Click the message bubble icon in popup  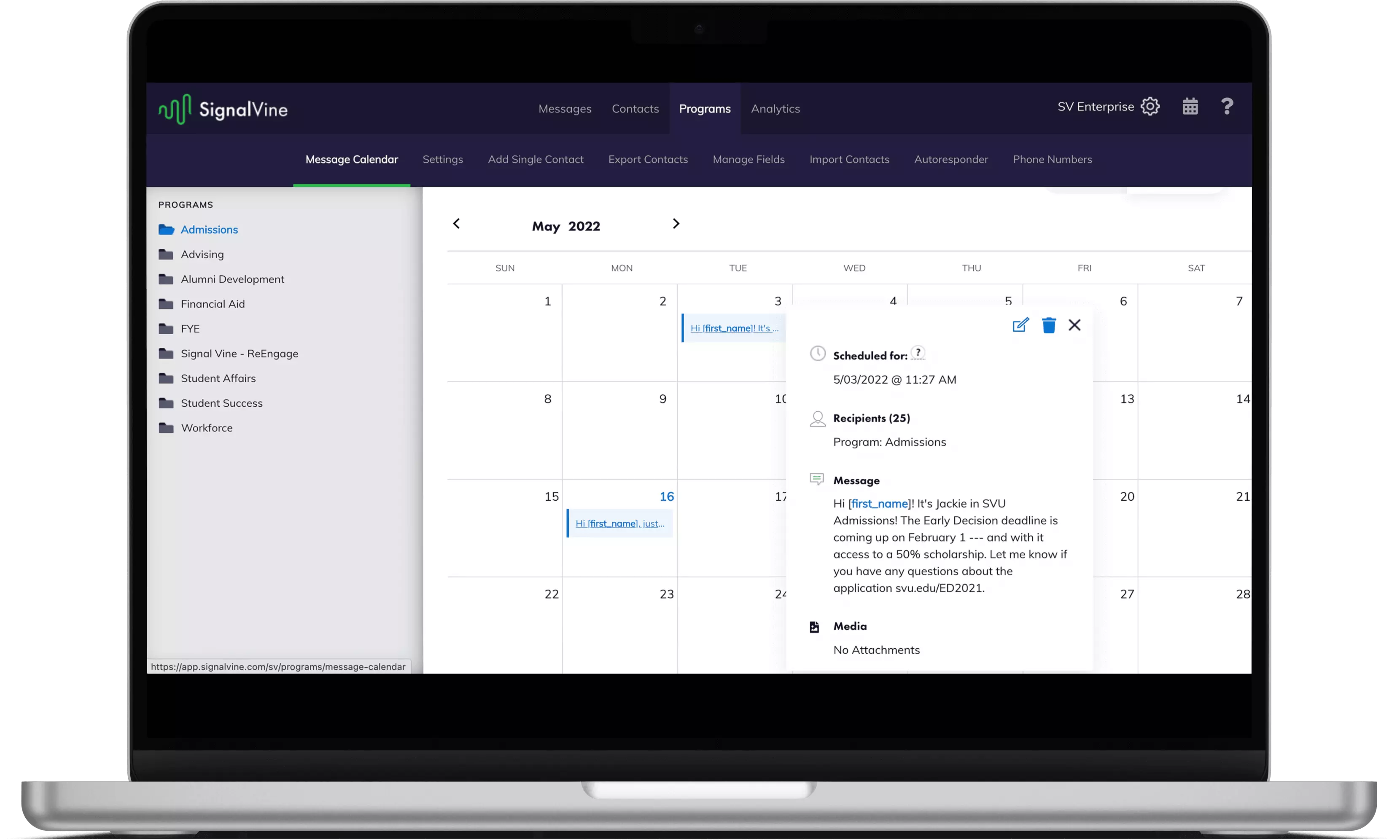pyautogui.click(x=817, y=480)
